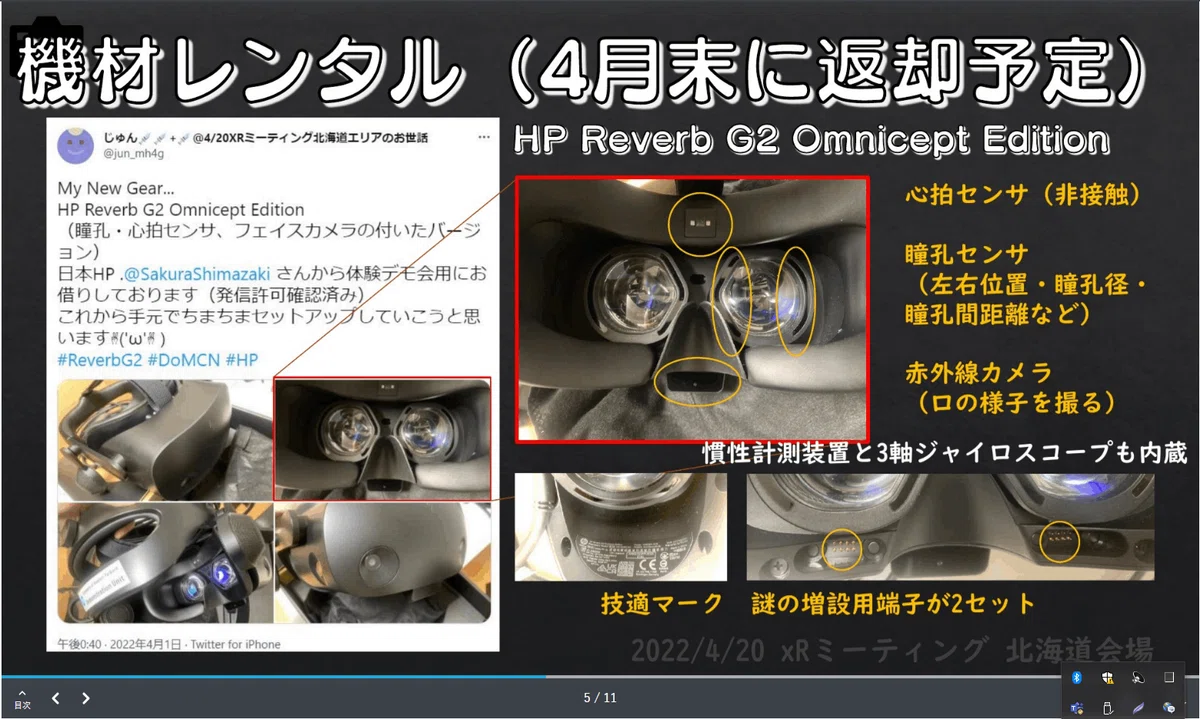1200x719 pixels.
Task: Click the 心拍センサ（非接触） label
Action: pyautogui.click(x=1021, y=195)
